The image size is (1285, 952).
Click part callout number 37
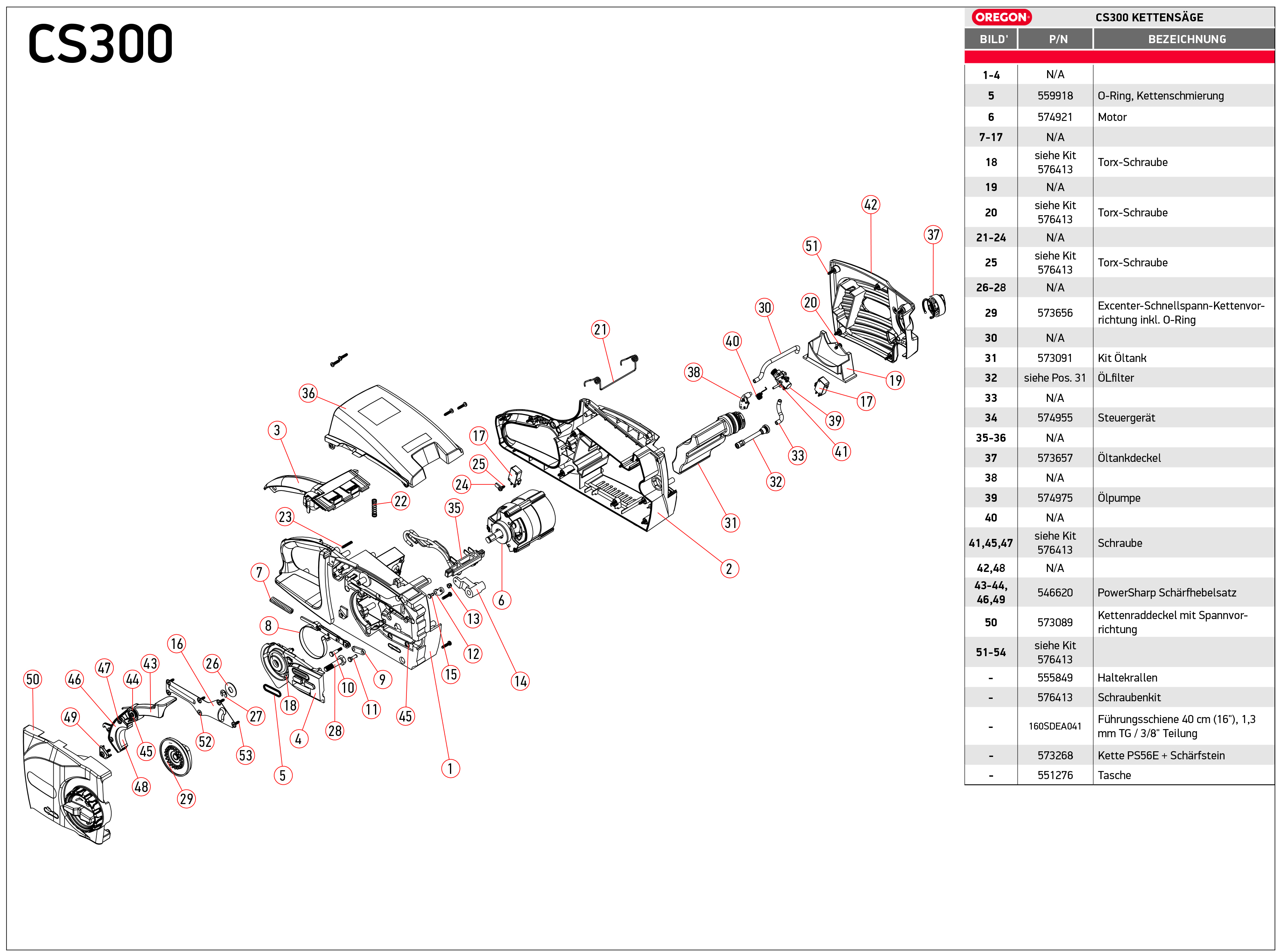point(933,235)
